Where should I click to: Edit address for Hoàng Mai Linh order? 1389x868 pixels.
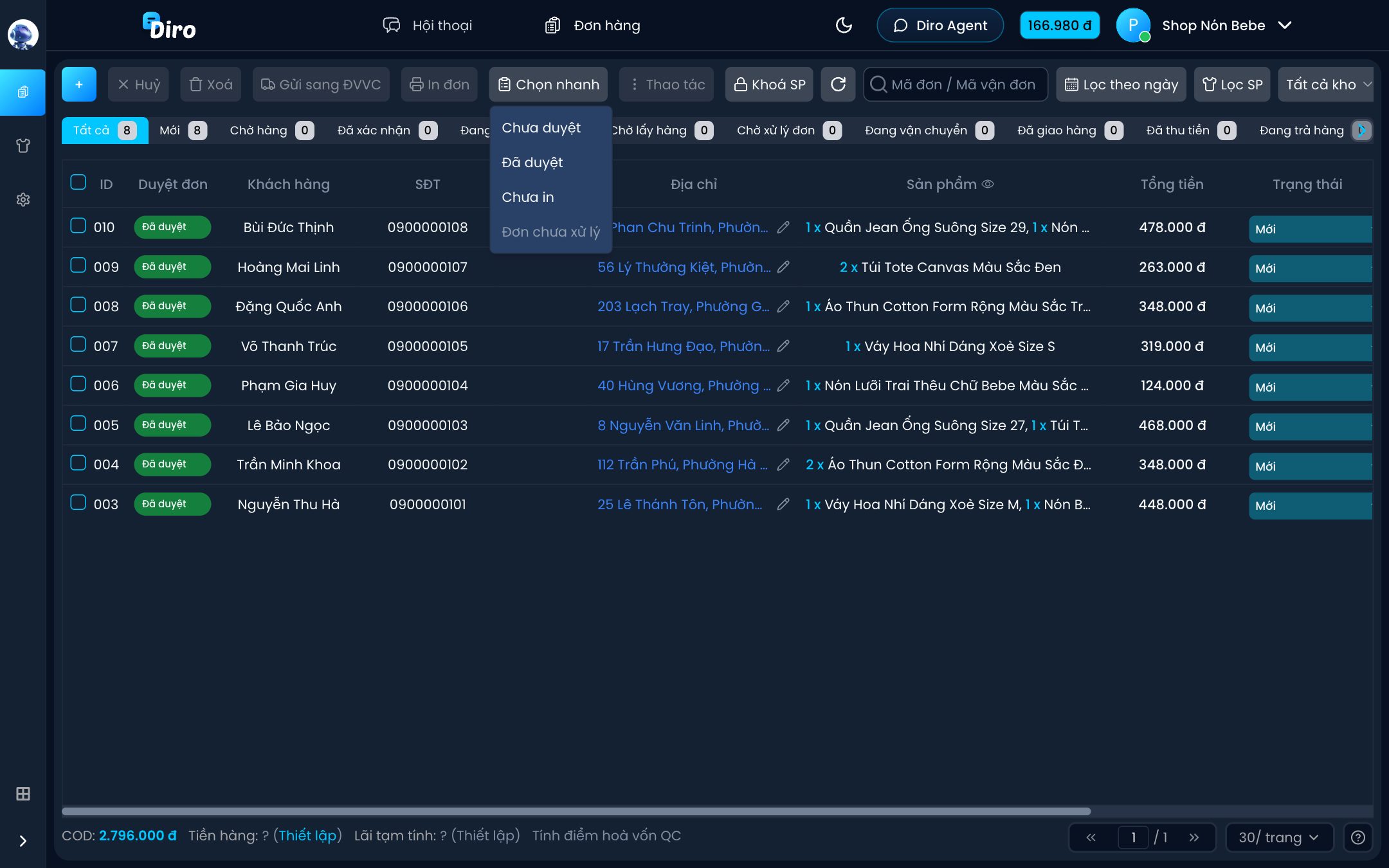coord(783,267)
